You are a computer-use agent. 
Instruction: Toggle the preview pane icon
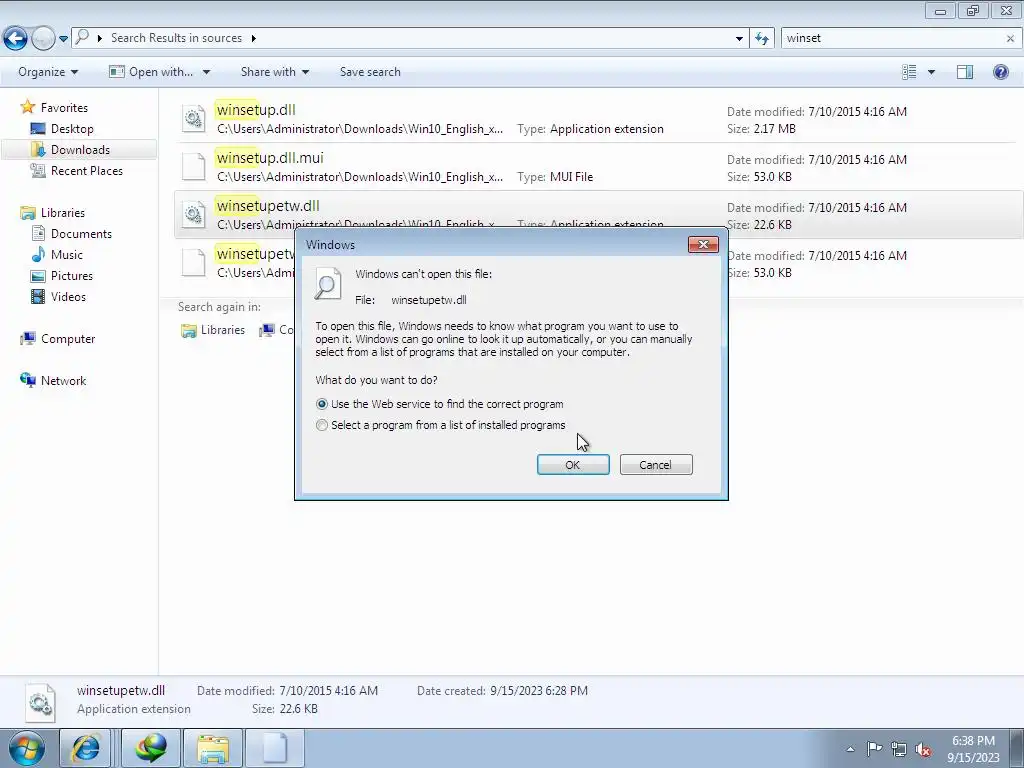pyautogui.click(x=965, y=72)
